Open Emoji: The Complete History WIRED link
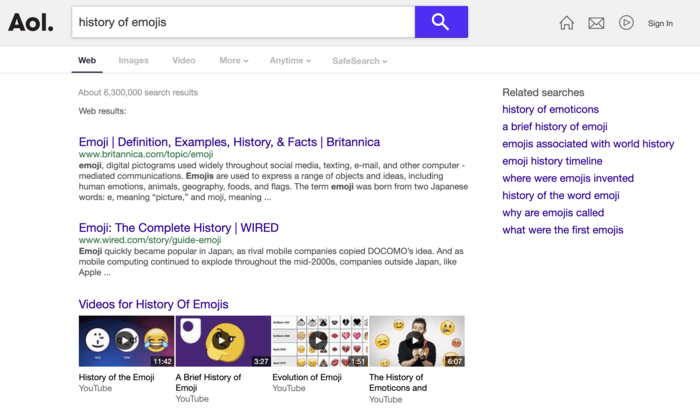This screenshot has width=700, height=412. click(178, 228)
